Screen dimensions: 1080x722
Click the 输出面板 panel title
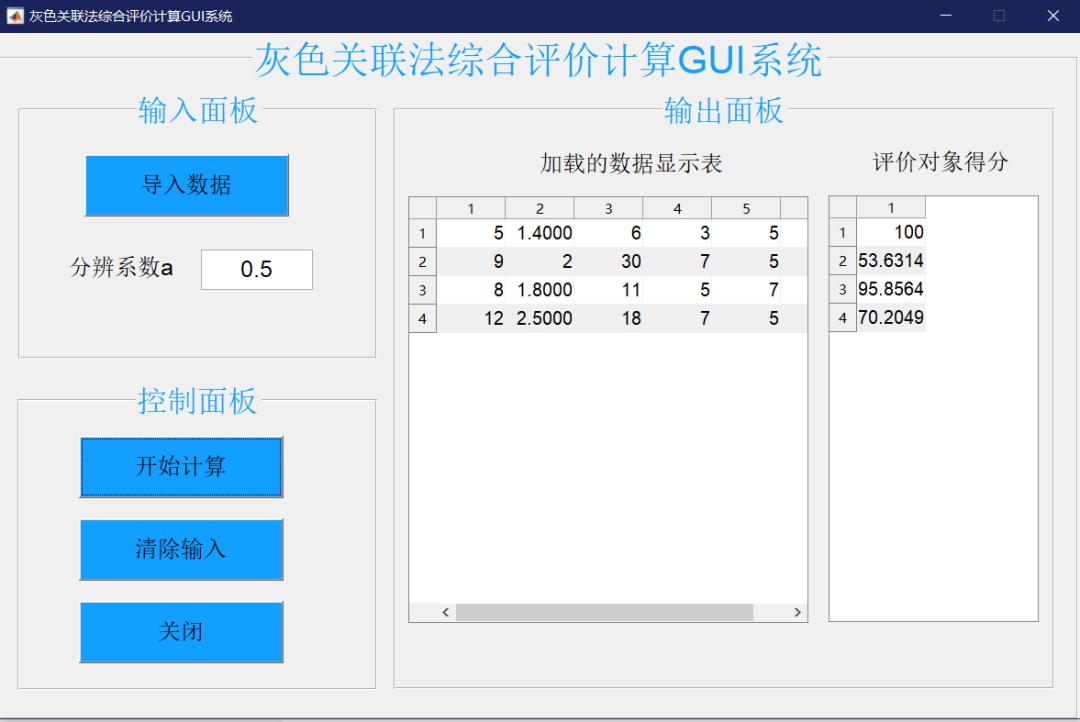point(724,110)
